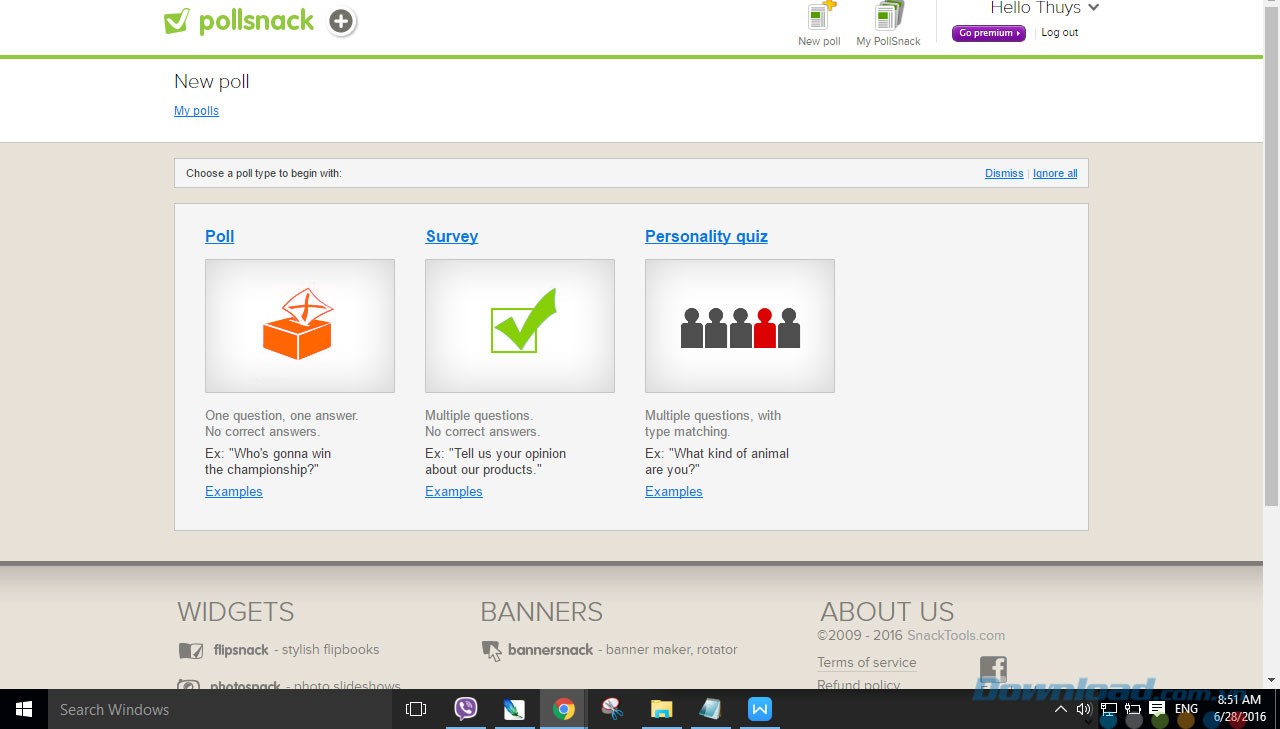The height and width of the screenshot is (729, 1280).
Task: Open Viber from the Windows taskbar
Action: click(466, 709)
